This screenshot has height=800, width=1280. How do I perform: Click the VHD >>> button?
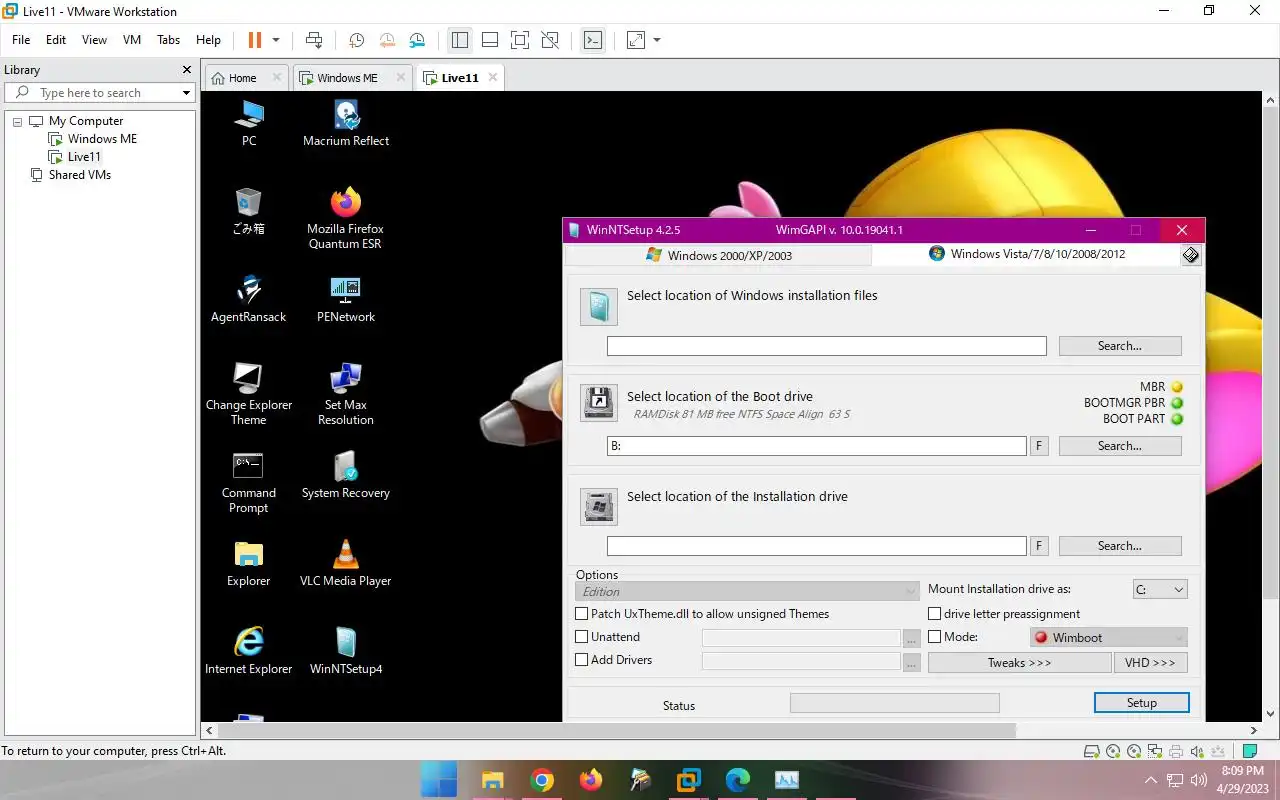point(1150,663)
